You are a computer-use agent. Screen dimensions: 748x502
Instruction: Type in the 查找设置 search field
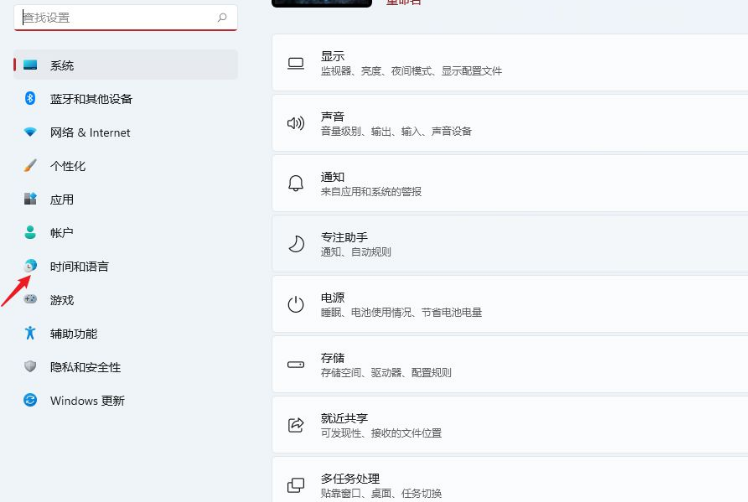(x=110, y=18)
